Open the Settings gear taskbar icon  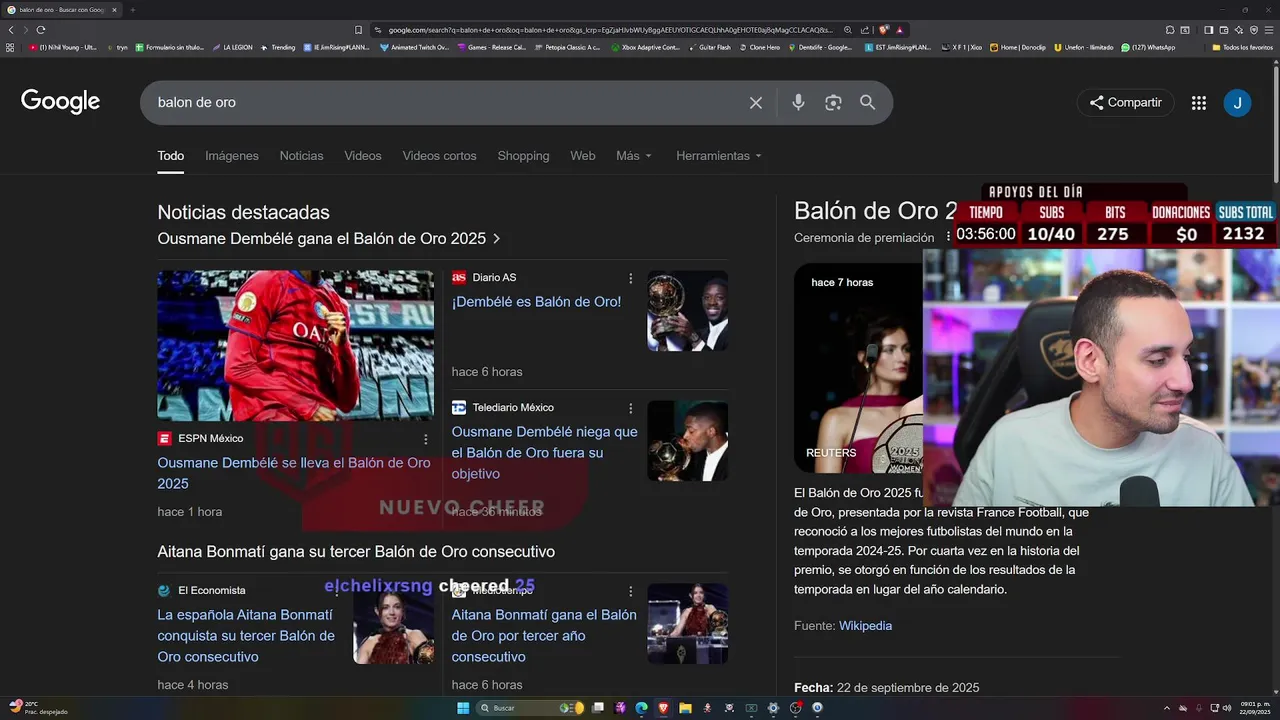[773, 708]
